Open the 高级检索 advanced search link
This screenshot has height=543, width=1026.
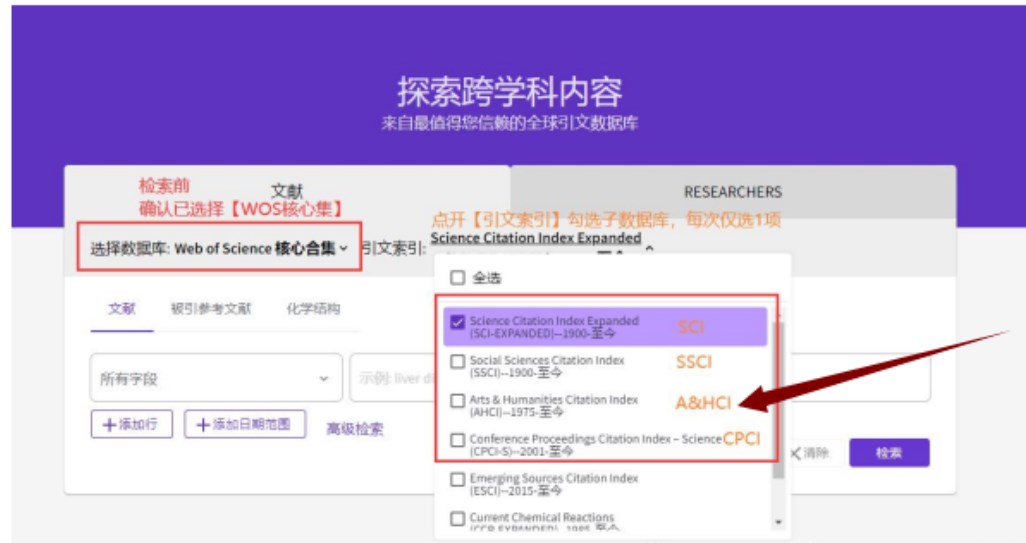355,429
